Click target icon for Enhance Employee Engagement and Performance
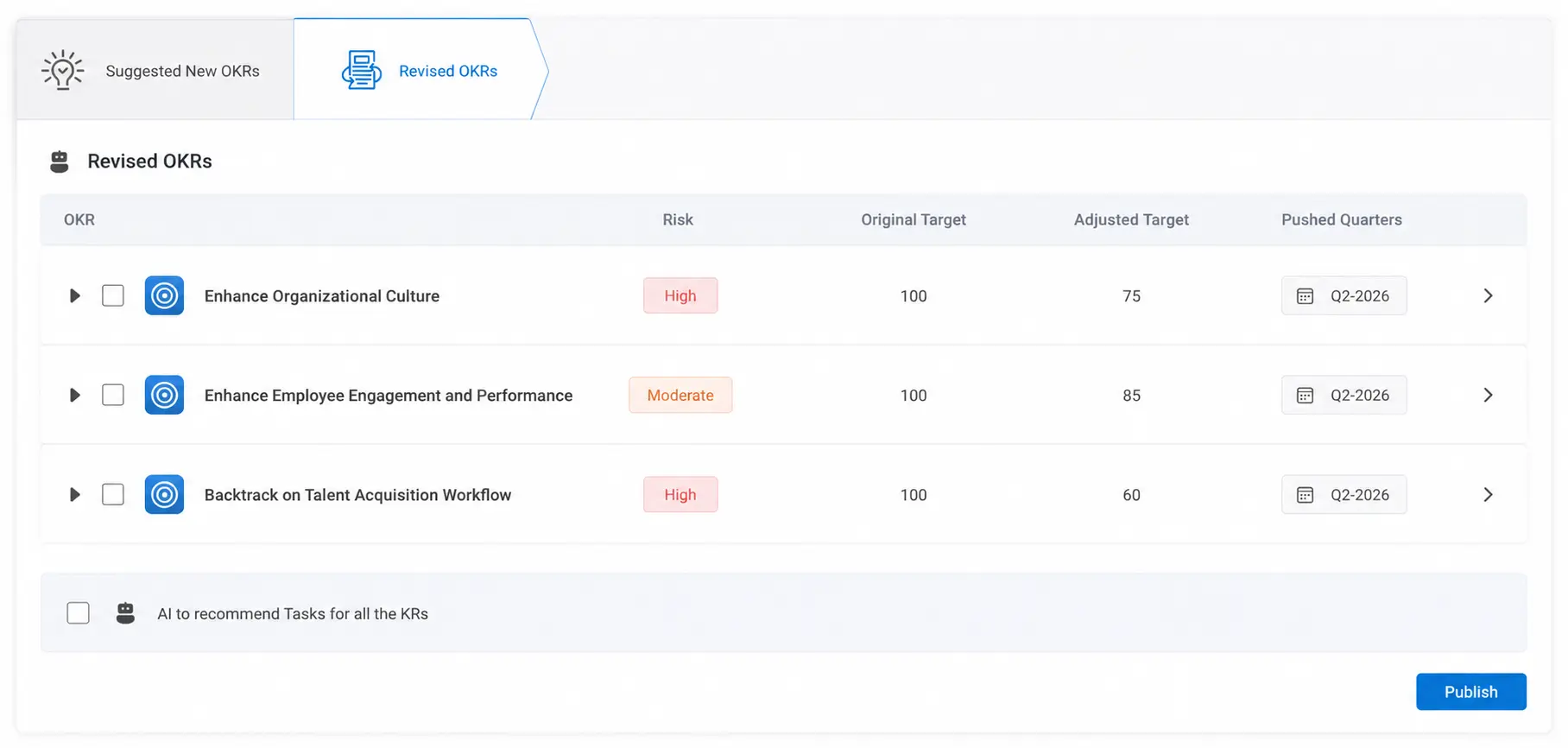Screen dimensions: 1568x748 click(164, 395)
